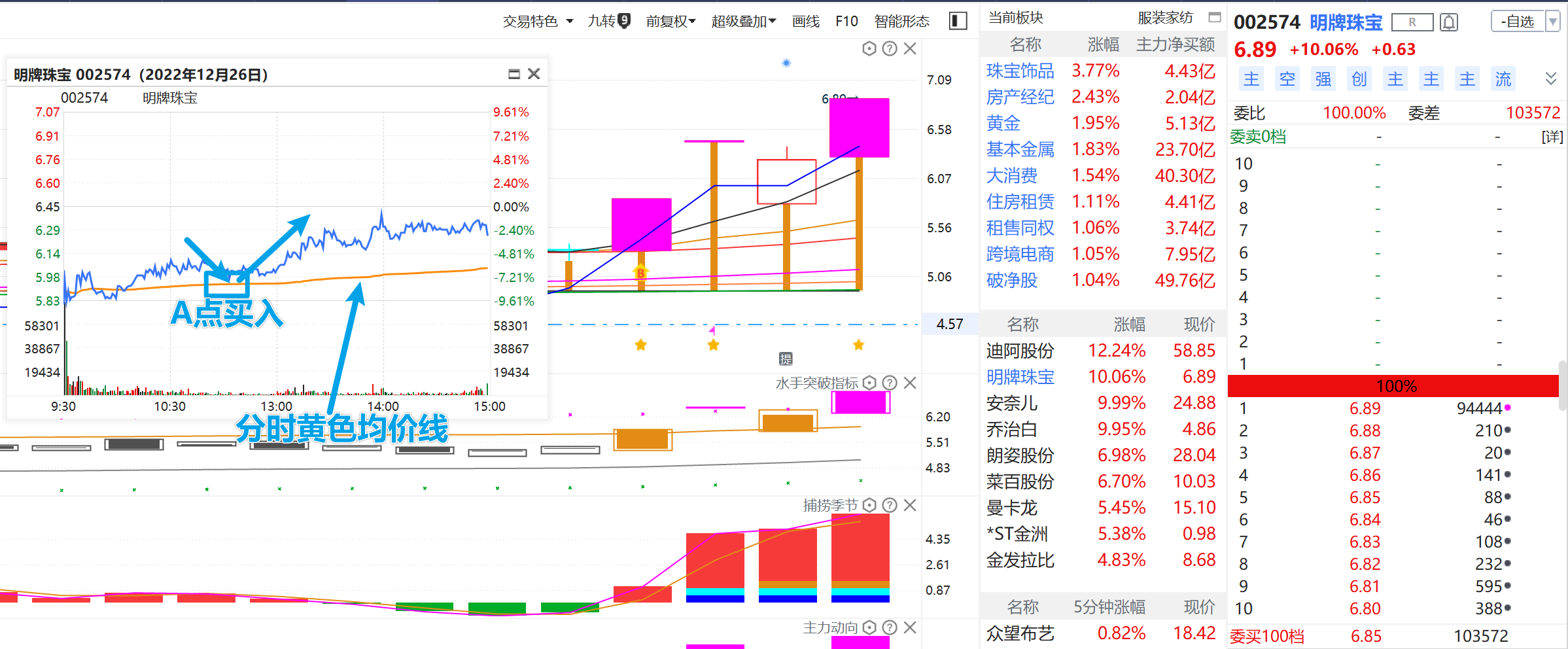Screen dimensions: 1568x649
Task: Maximize the 当前板块 panel
Action: click(1215, 17)
